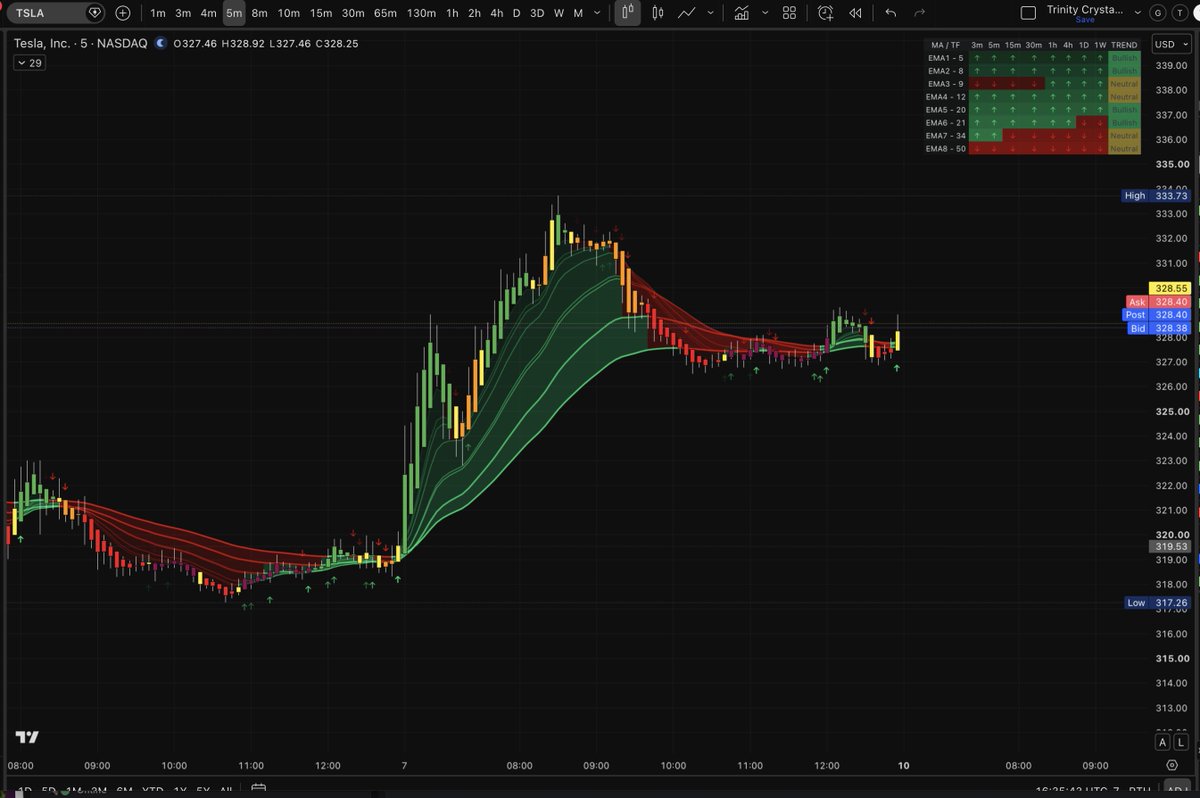Switch to the W weekly timeframe
The width and height of the screenshot is (1200, 798).
click(x=559, y=13)
